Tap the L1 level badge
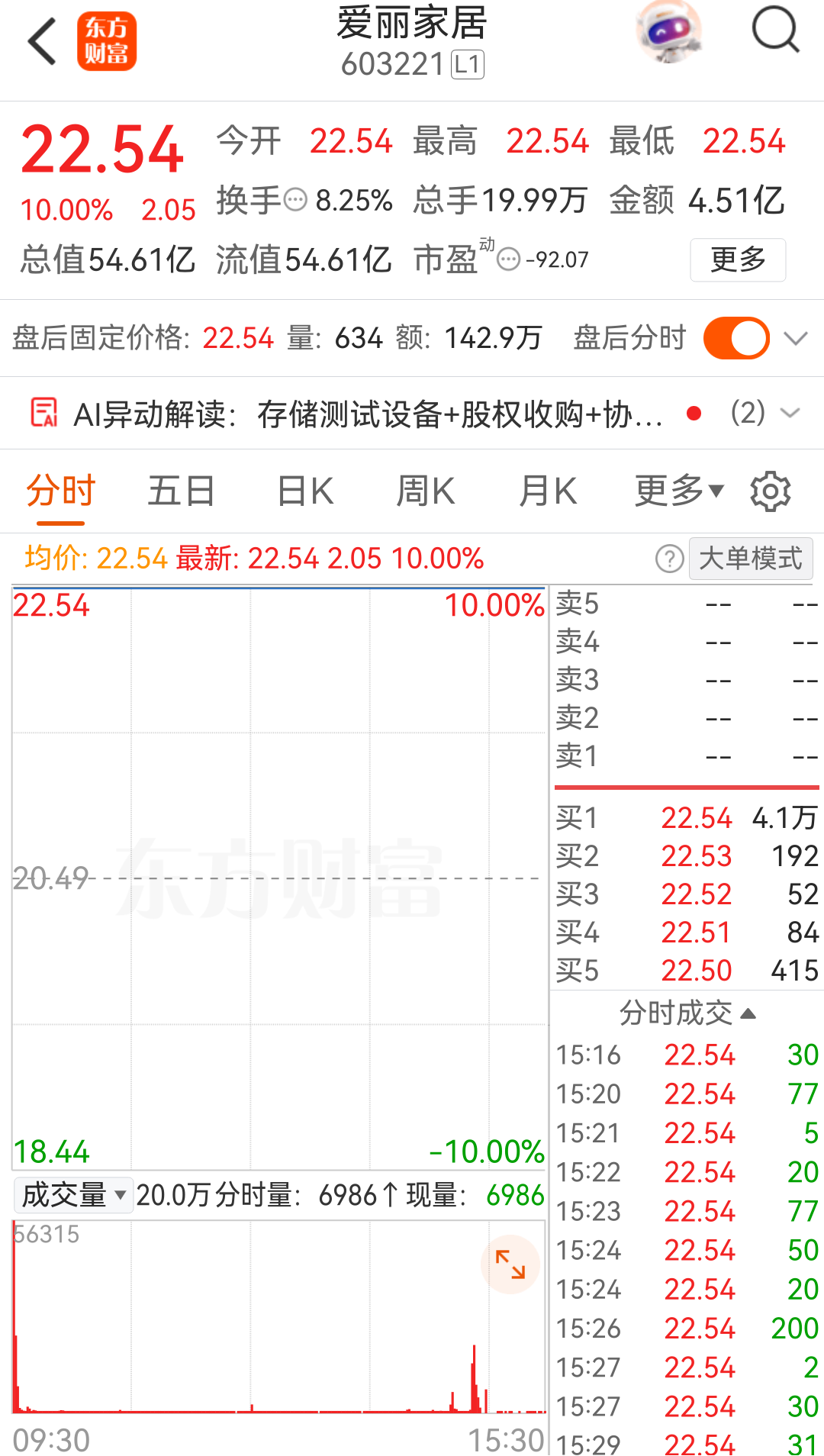This screenshot has width=824, height=1456. (x=468, y=65)
